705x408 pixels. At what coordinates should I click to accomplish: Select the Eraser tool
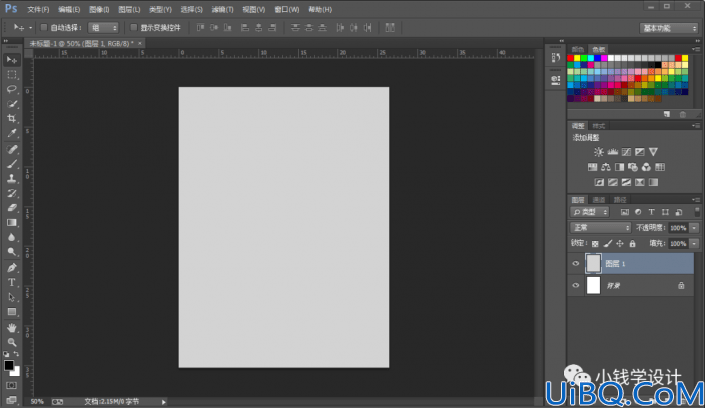[x=12, y=208]
